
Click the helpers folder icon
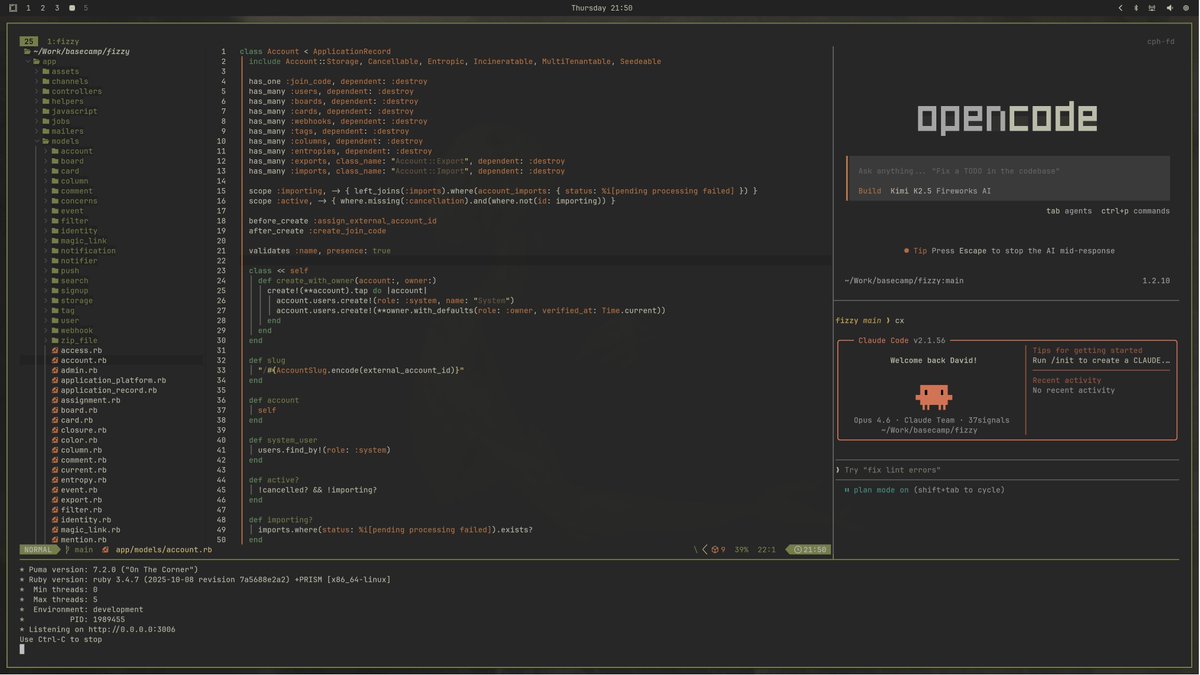(45, 102)
